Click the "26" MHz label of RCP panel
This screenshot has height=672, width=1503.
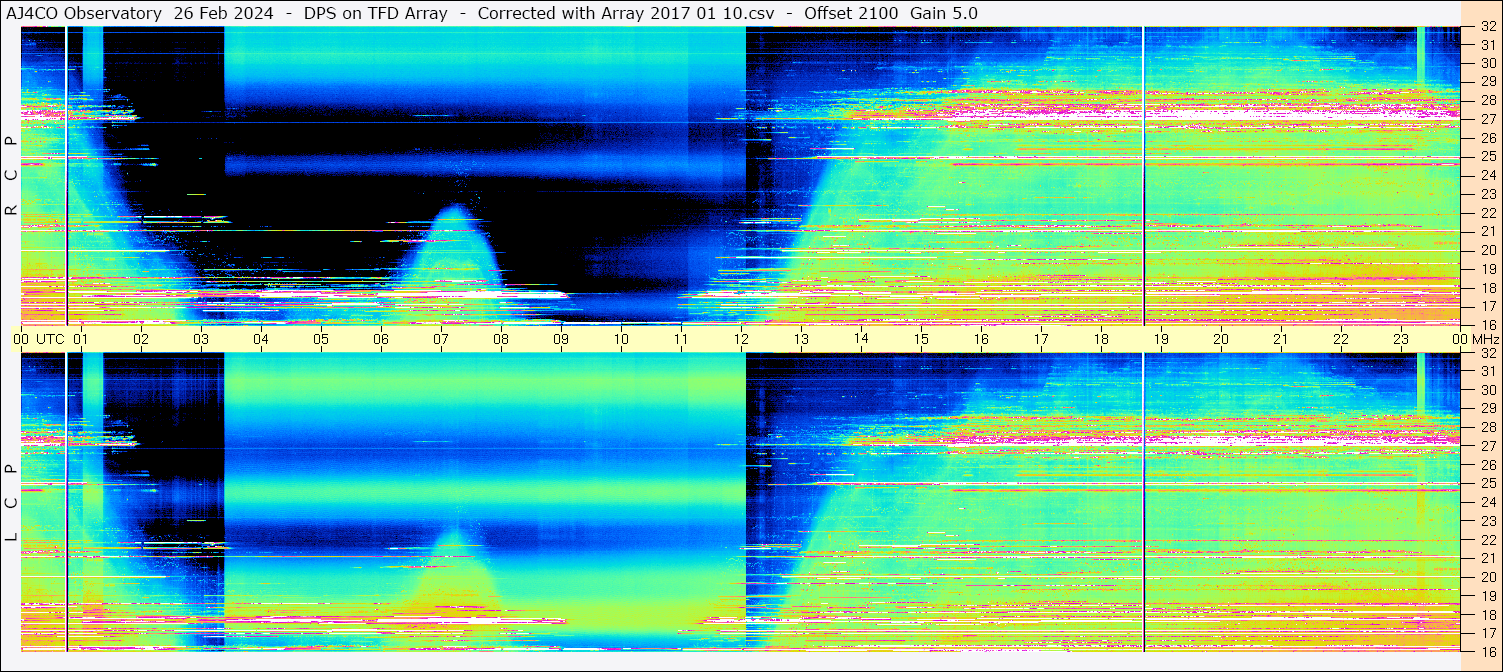tap(1487, 137)
